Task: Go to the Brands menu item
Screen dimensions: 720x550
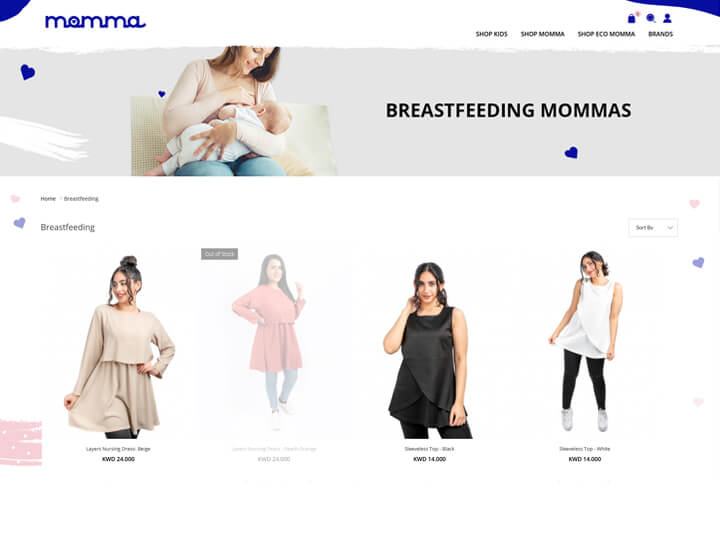Action: pyautogui.click(x=660, y=34)
